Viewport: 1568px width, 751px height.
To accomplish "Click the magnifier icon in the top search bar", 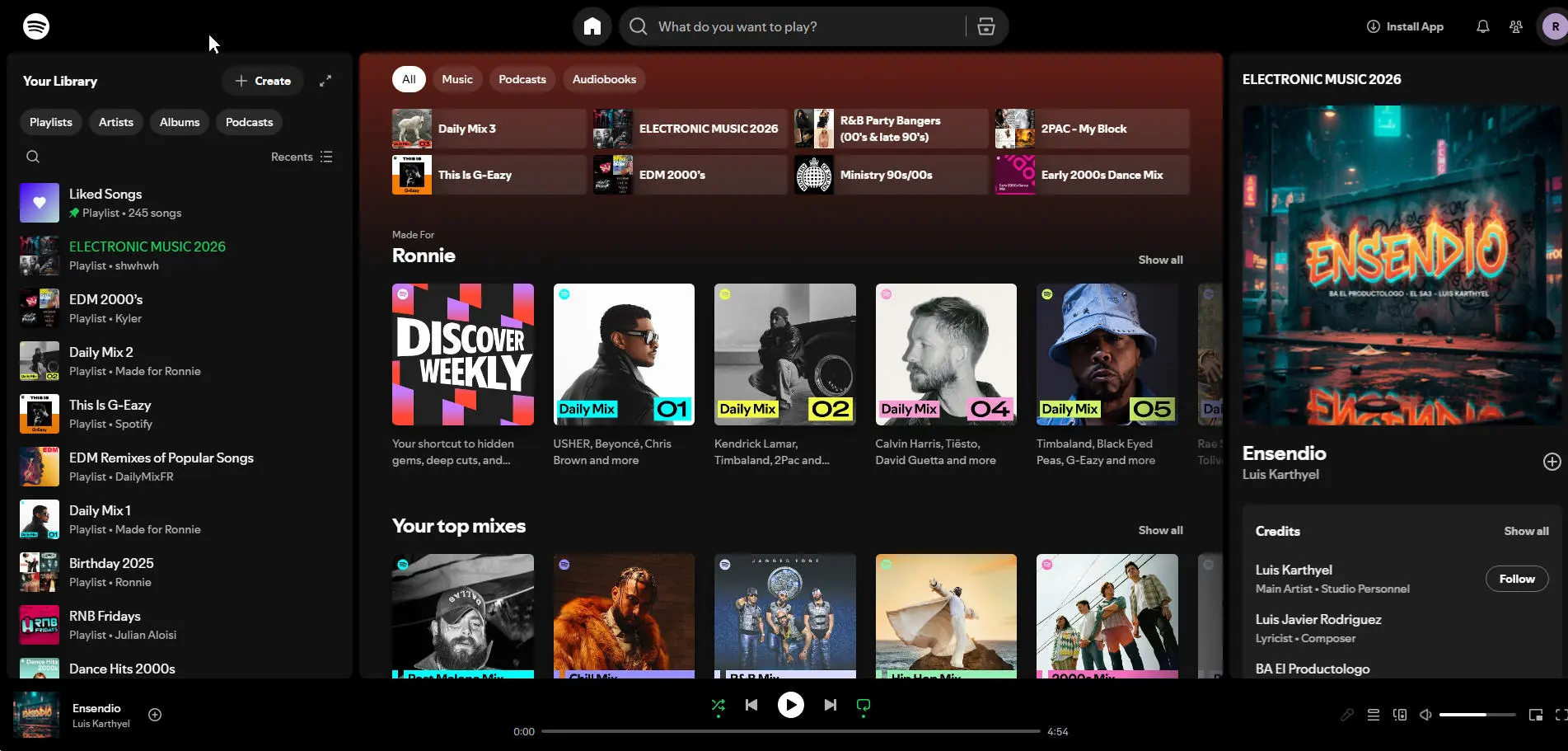I will pos(639,26).
